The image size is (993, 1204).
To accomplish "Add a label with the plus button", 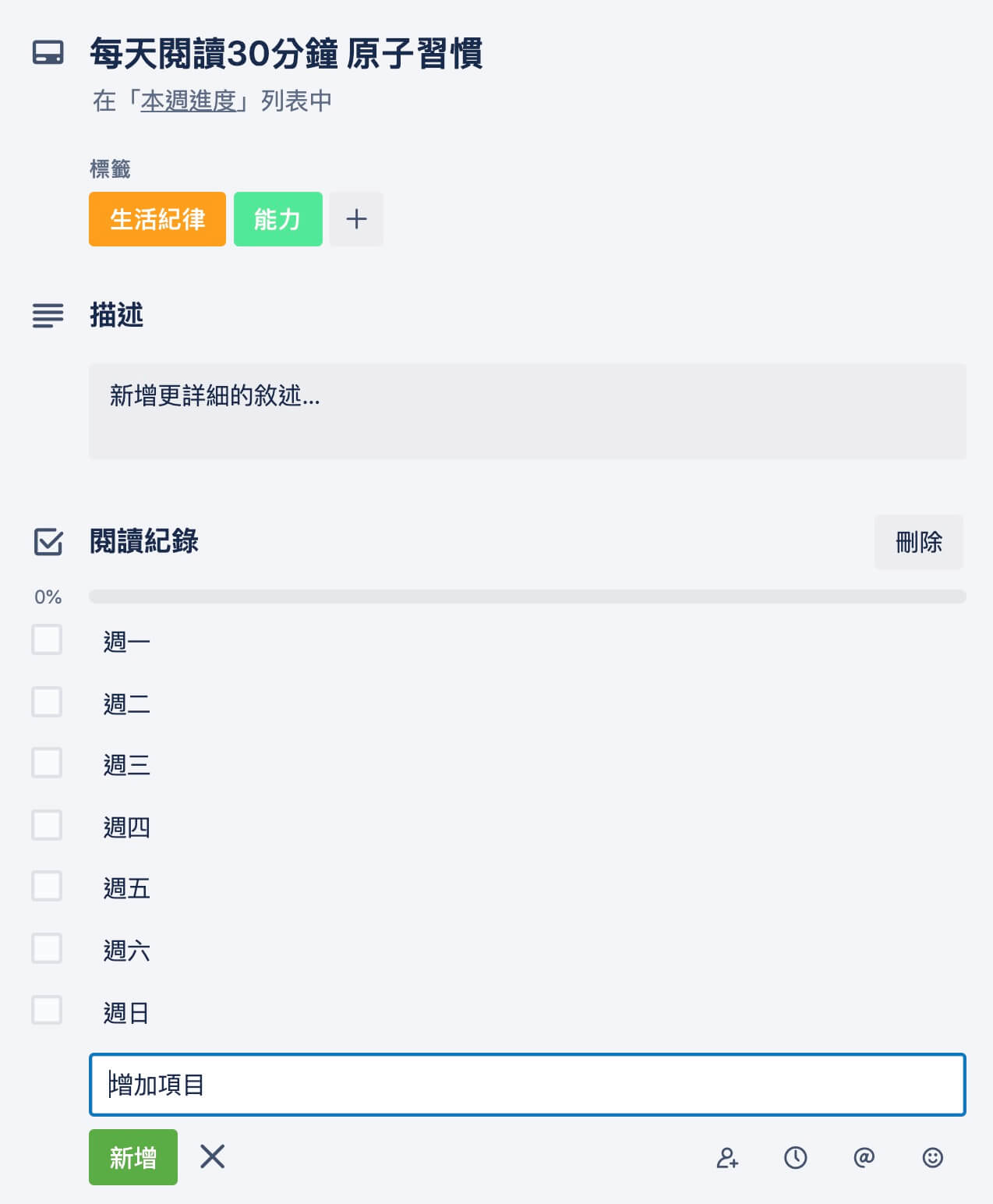I will pyautogui.click(x=356, y=219).
